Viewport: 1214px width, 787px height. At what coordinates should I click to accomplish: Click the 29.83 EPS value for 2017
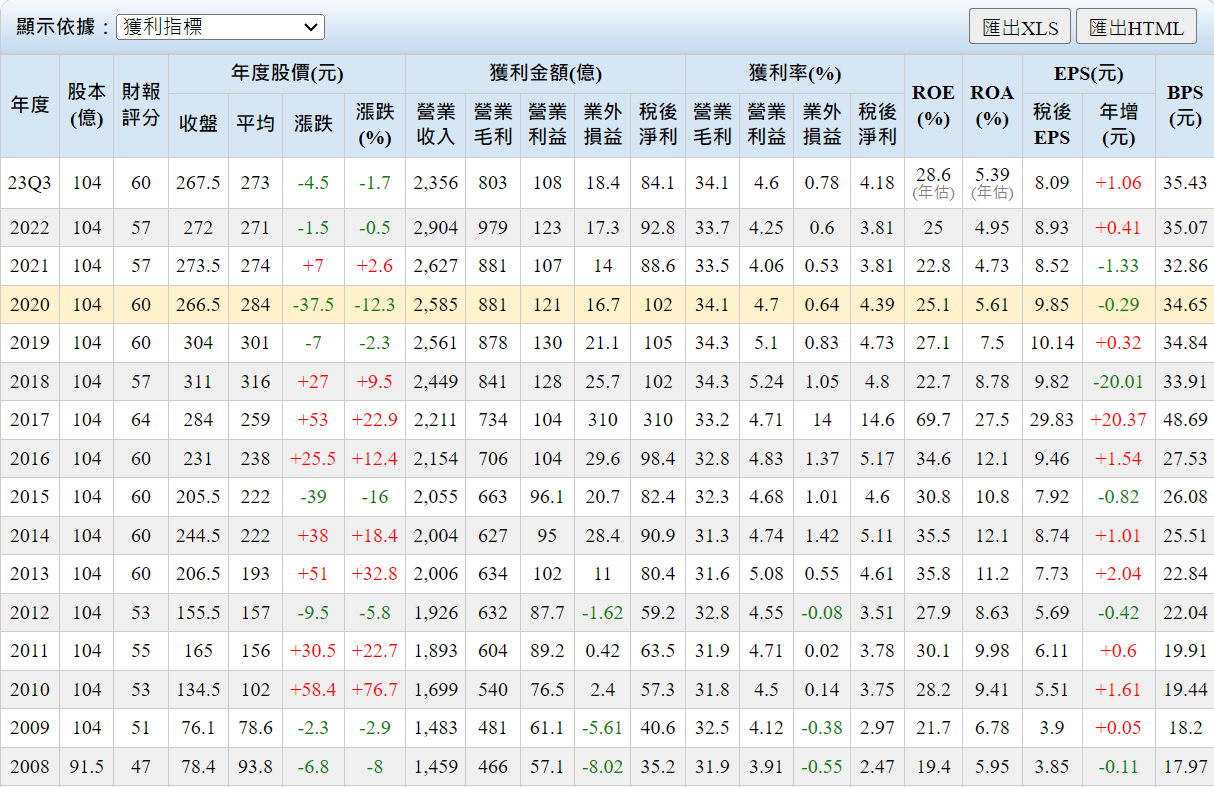1052,420
